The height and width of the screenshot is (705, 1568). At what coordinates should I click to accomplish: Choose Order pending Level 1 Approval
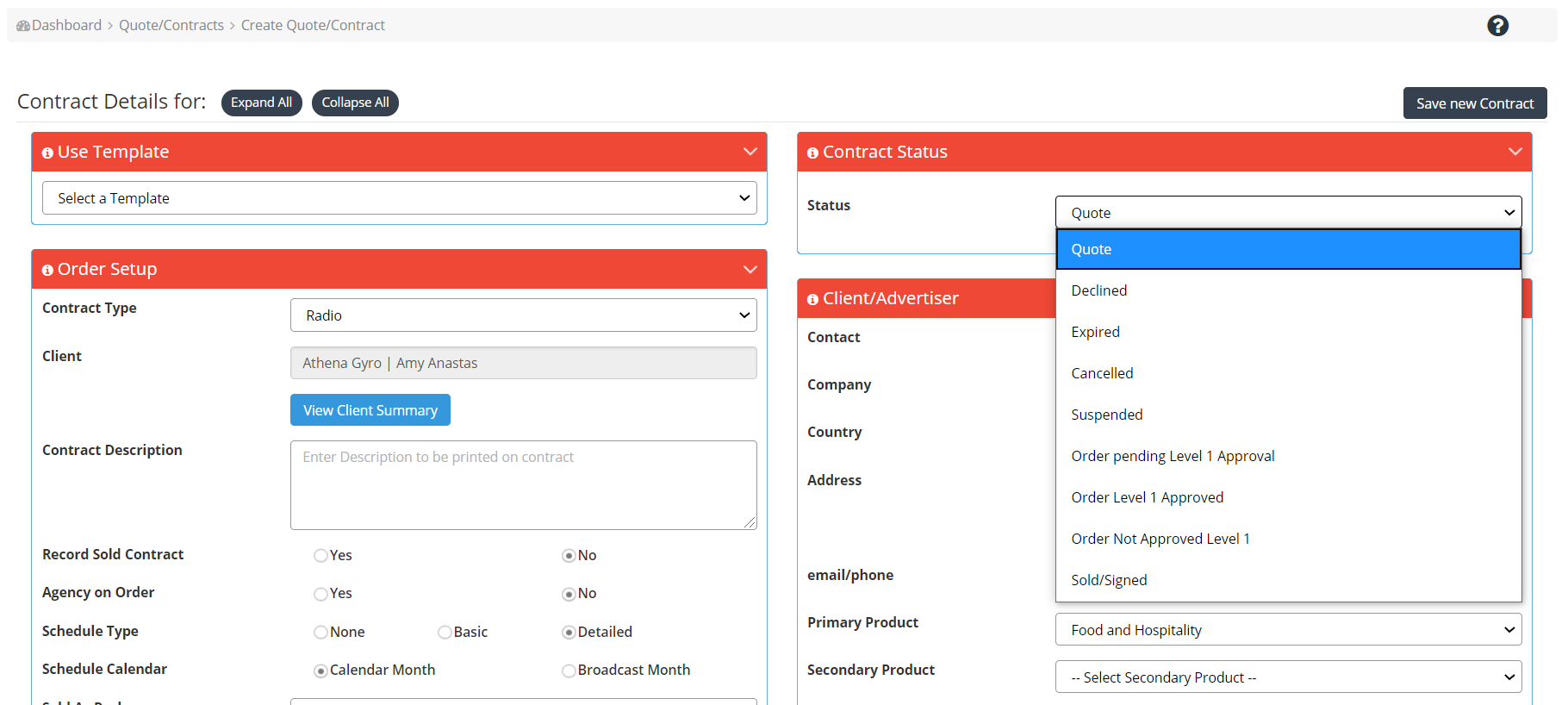pos(1288,456)
